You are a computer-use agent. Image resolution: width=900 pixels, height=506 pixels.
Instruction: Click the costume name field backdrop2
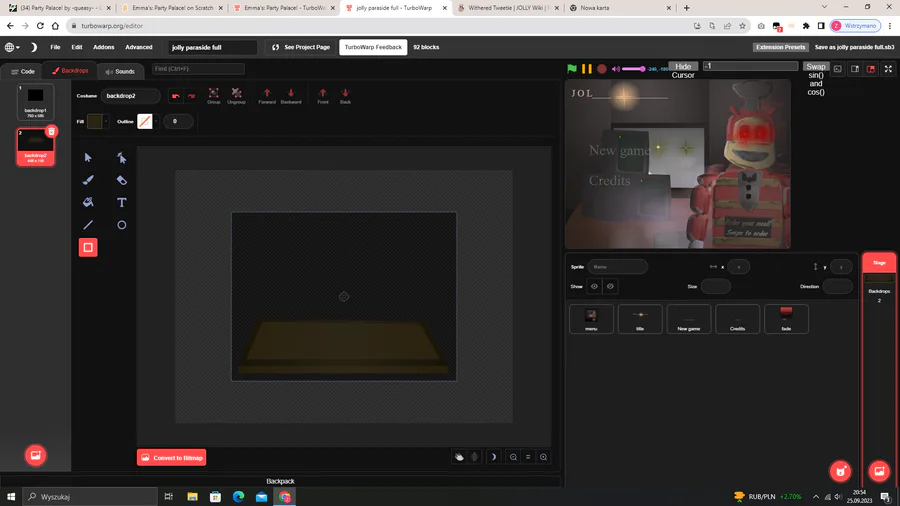pos(130,96)
